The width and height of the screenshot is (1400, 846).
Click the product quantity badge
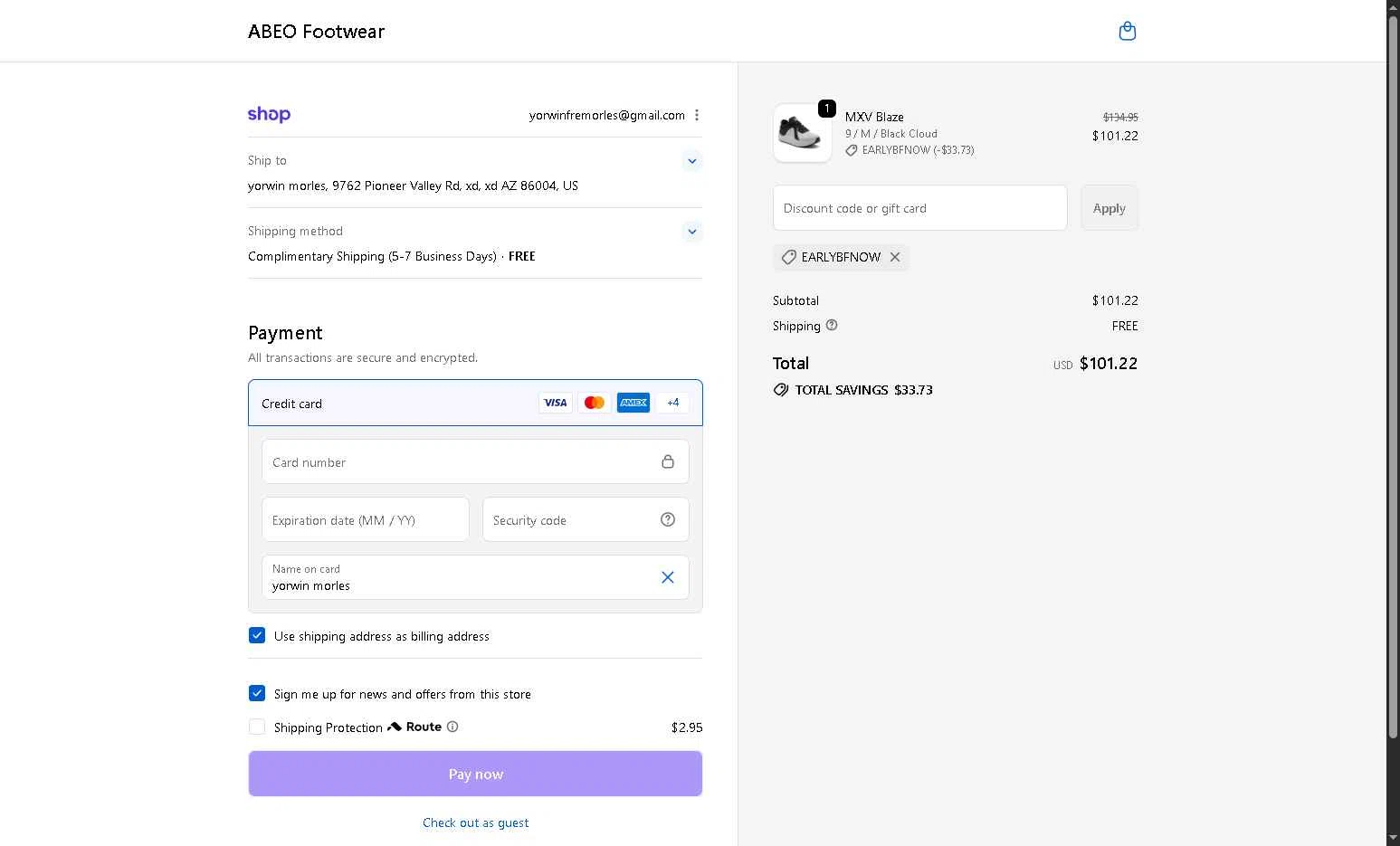point(826,109)
